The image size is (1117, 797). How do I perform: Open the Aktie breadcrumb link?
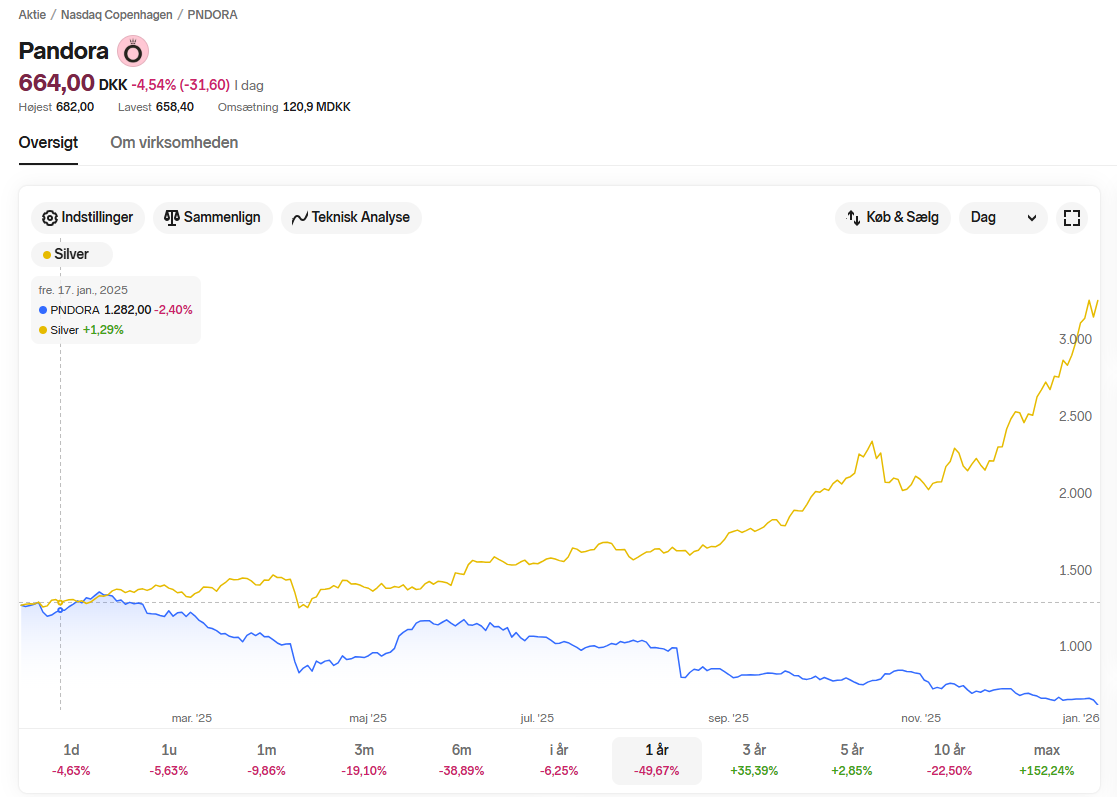(x=32, y=15)
